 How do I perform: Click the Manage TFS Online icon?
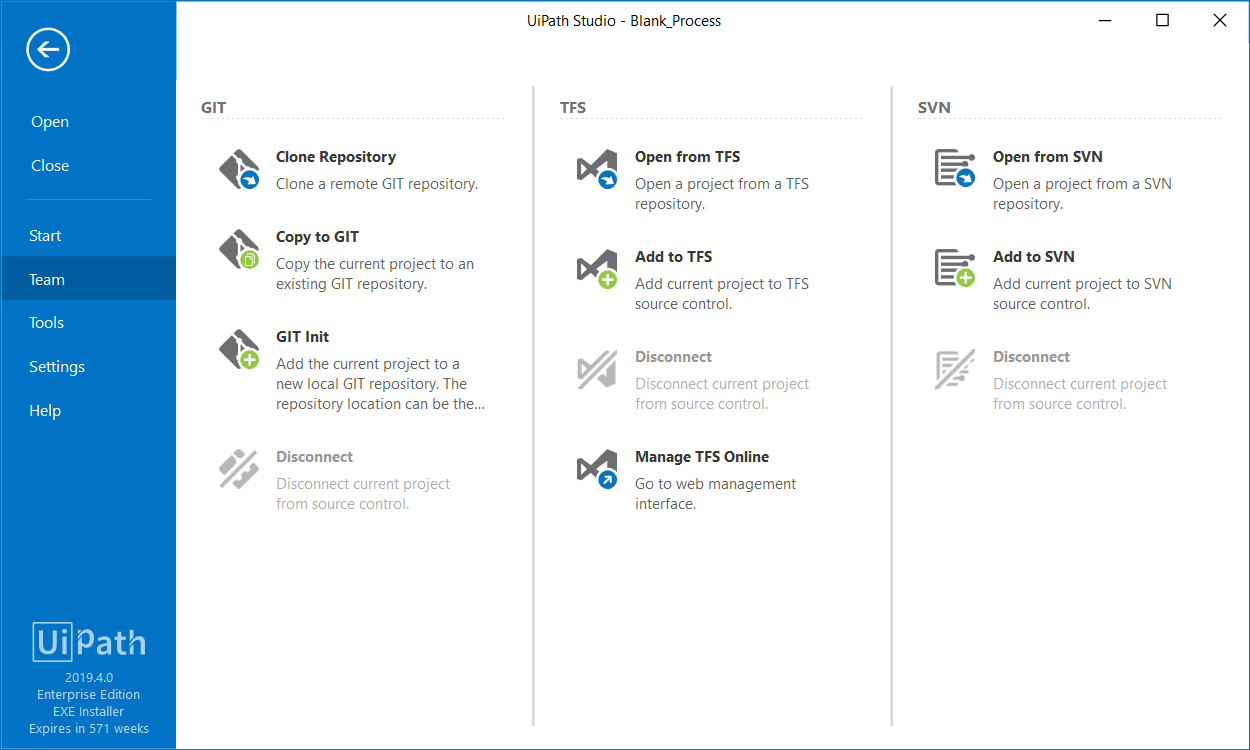(x=598, y=470)
